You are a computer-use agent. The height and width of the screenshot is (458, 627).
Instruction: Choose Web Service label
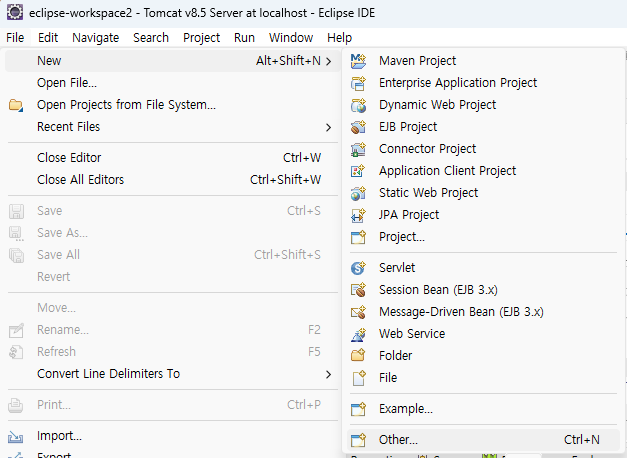click(x=412, y=334)
